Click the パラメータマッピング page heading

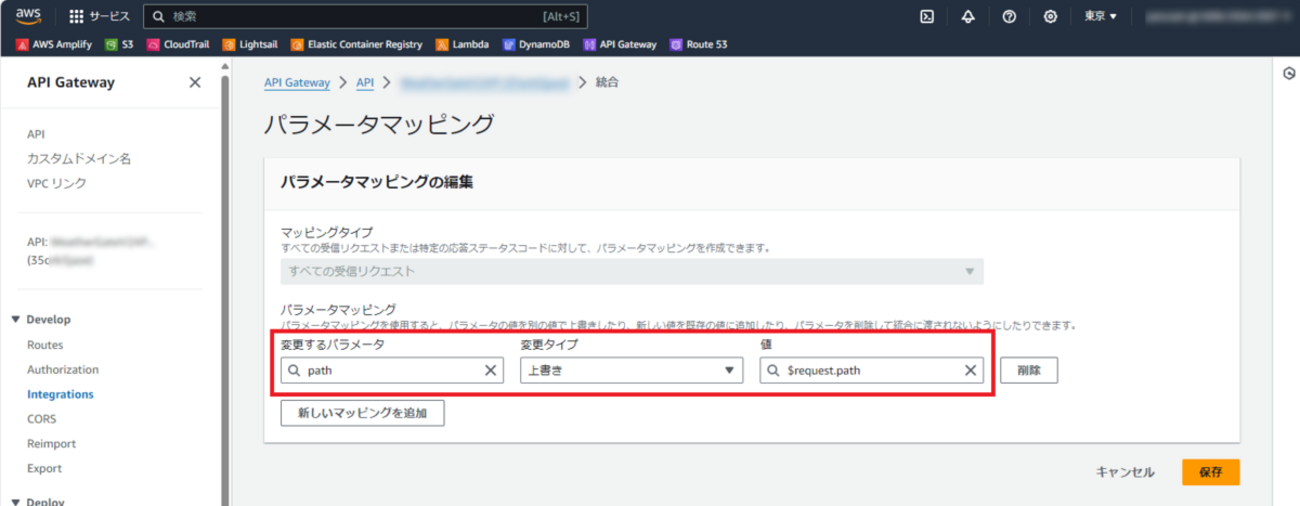click(x=379, y=125)
